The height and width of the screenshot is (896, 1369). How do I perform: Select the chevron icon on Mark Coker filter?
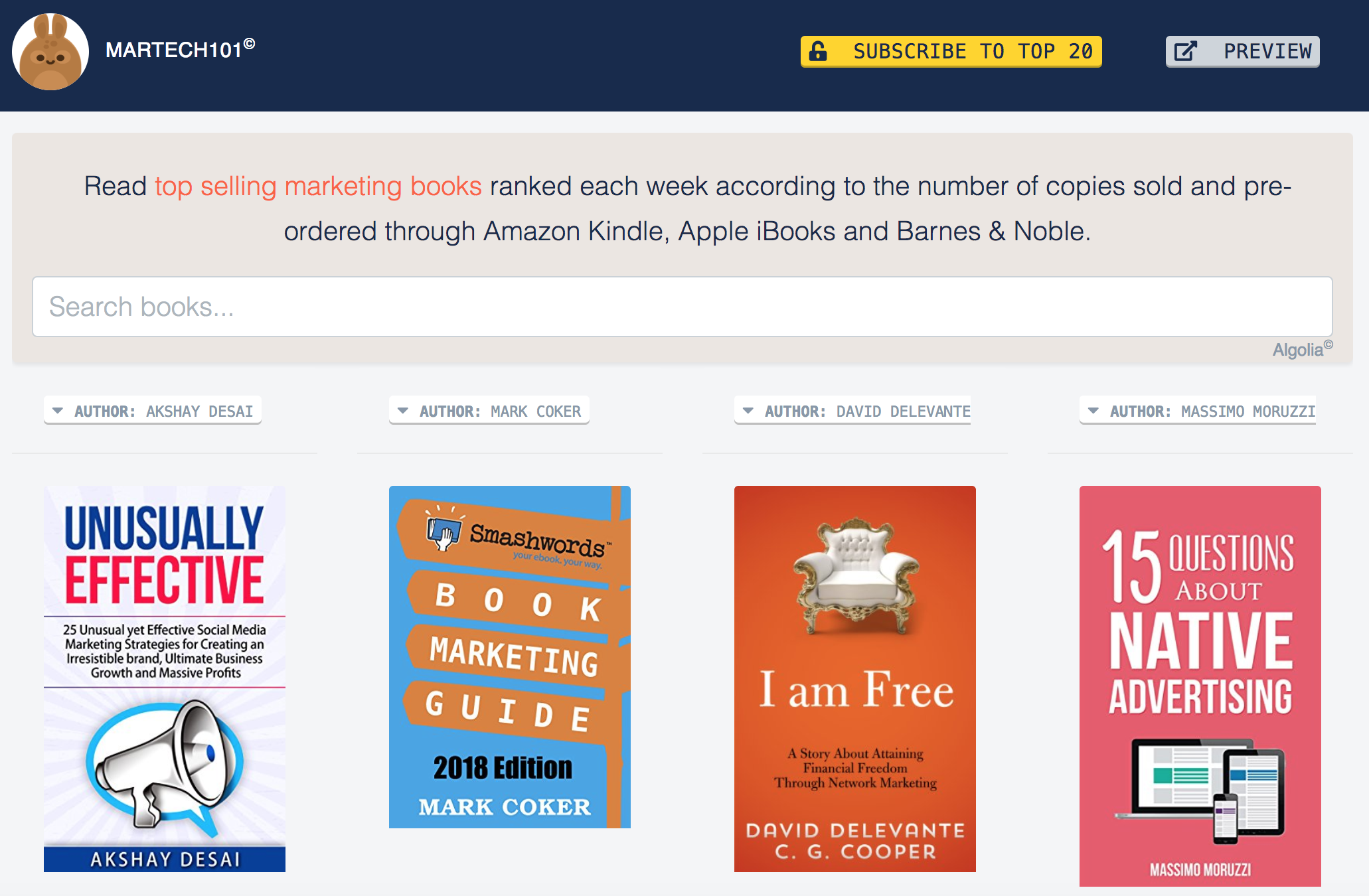click(x=403, y=410)
